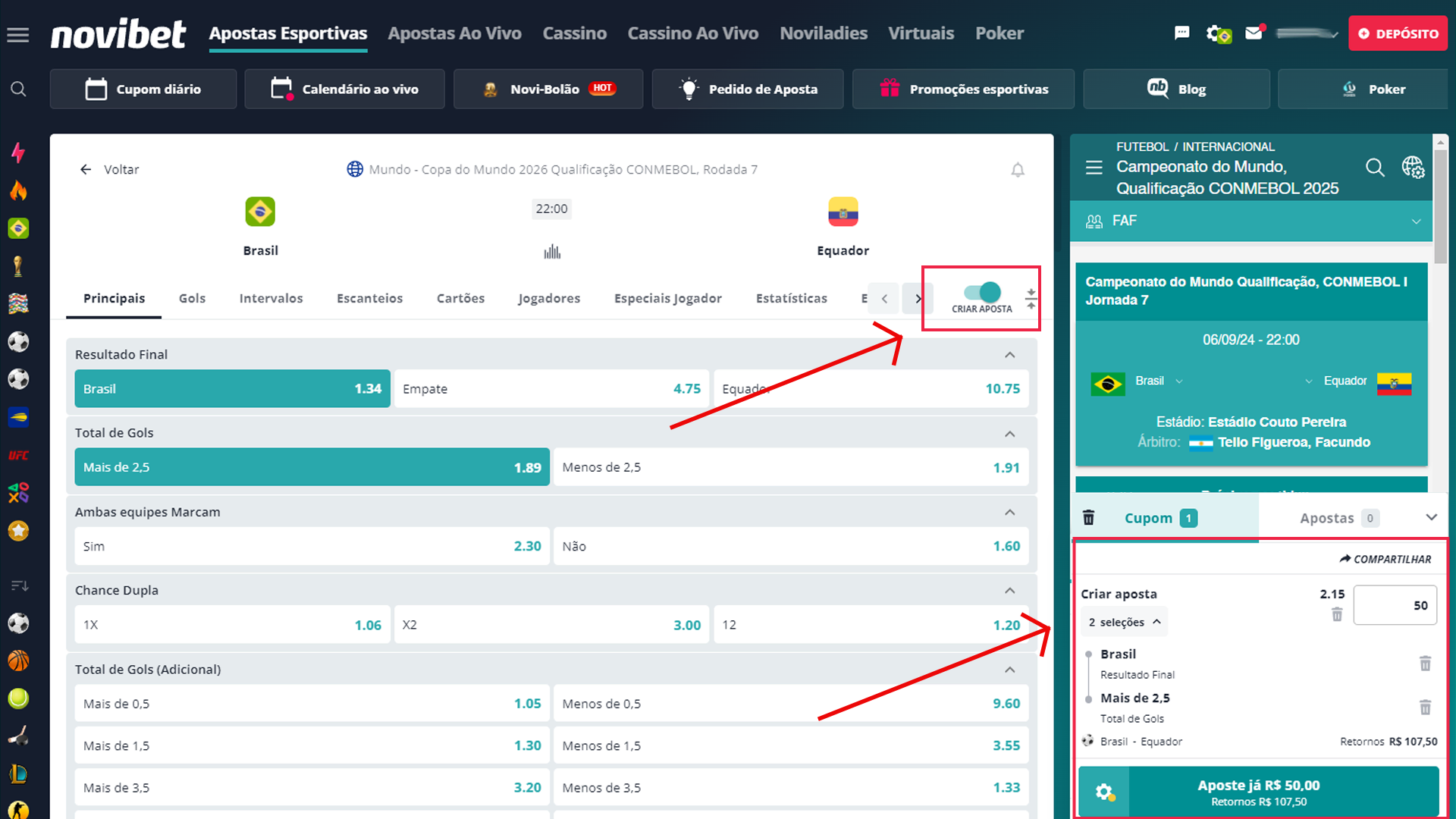This screenshot has height=819, width=1456.
Task: Remove Mais de 2,5 selection trash icon
Action: tap(1425, 708)
